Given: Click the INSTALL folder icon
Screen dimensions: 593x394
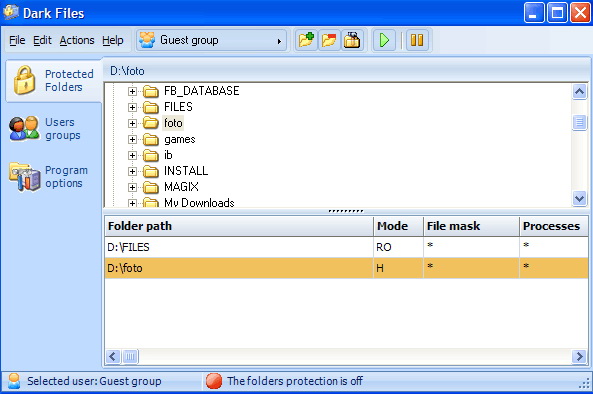Looking at the screenshot, I should tap(151, 171).
